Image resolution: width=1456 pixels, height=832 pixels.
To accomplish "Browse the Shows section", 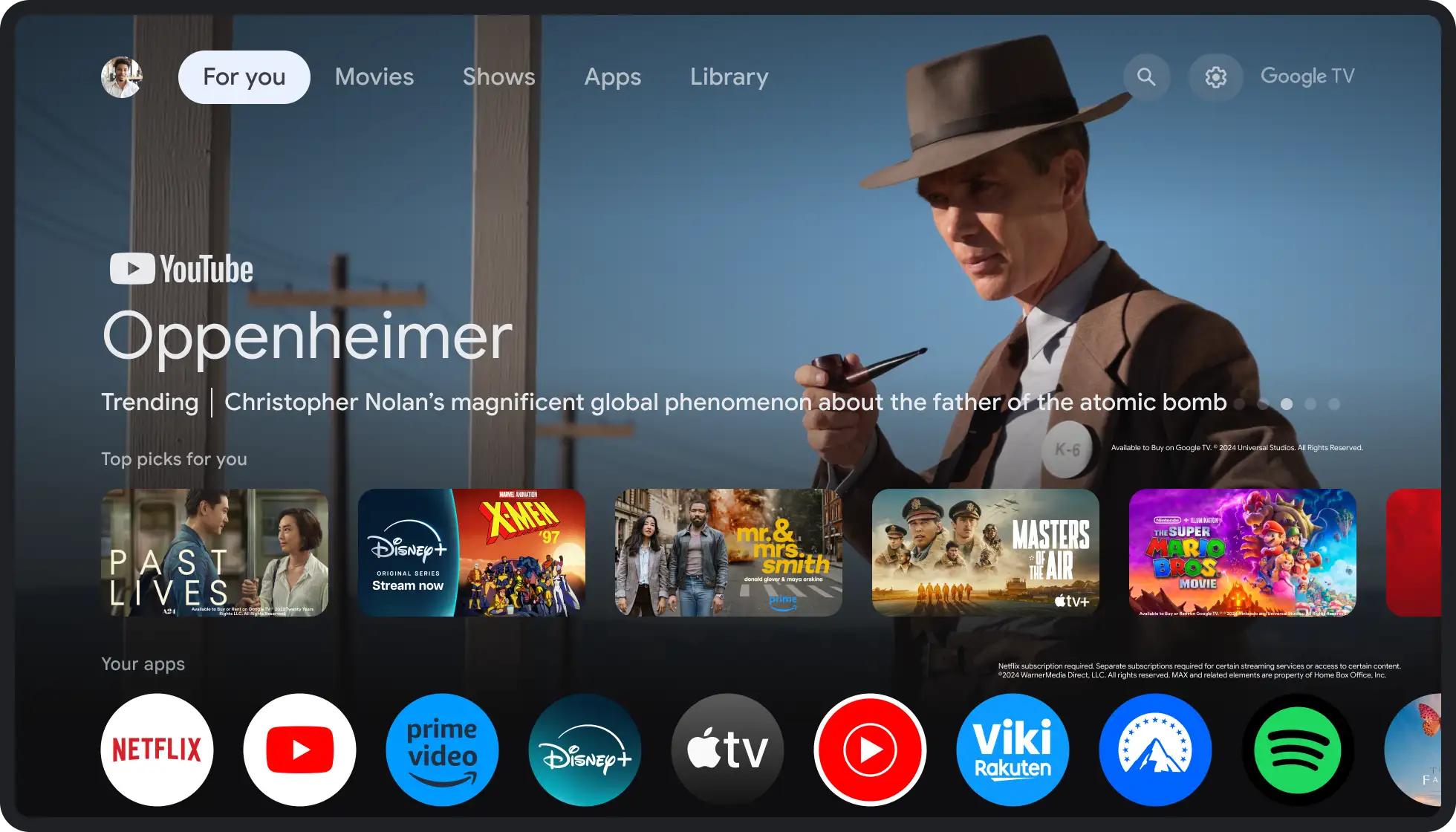I will 498,76.
